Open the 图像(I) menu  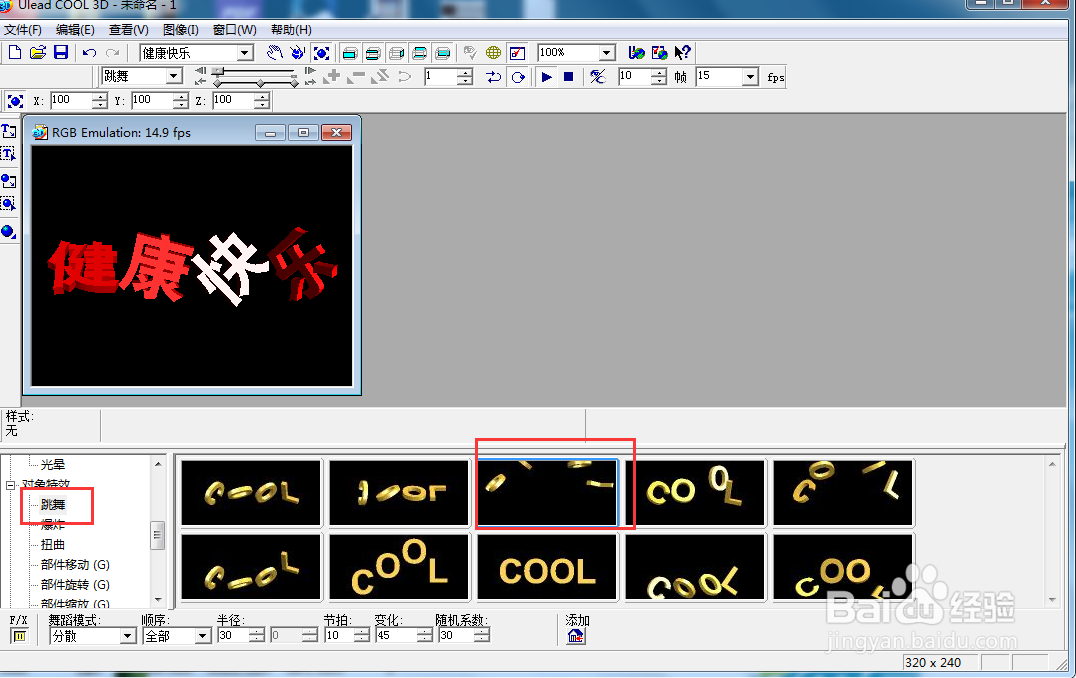coord(181,30)
